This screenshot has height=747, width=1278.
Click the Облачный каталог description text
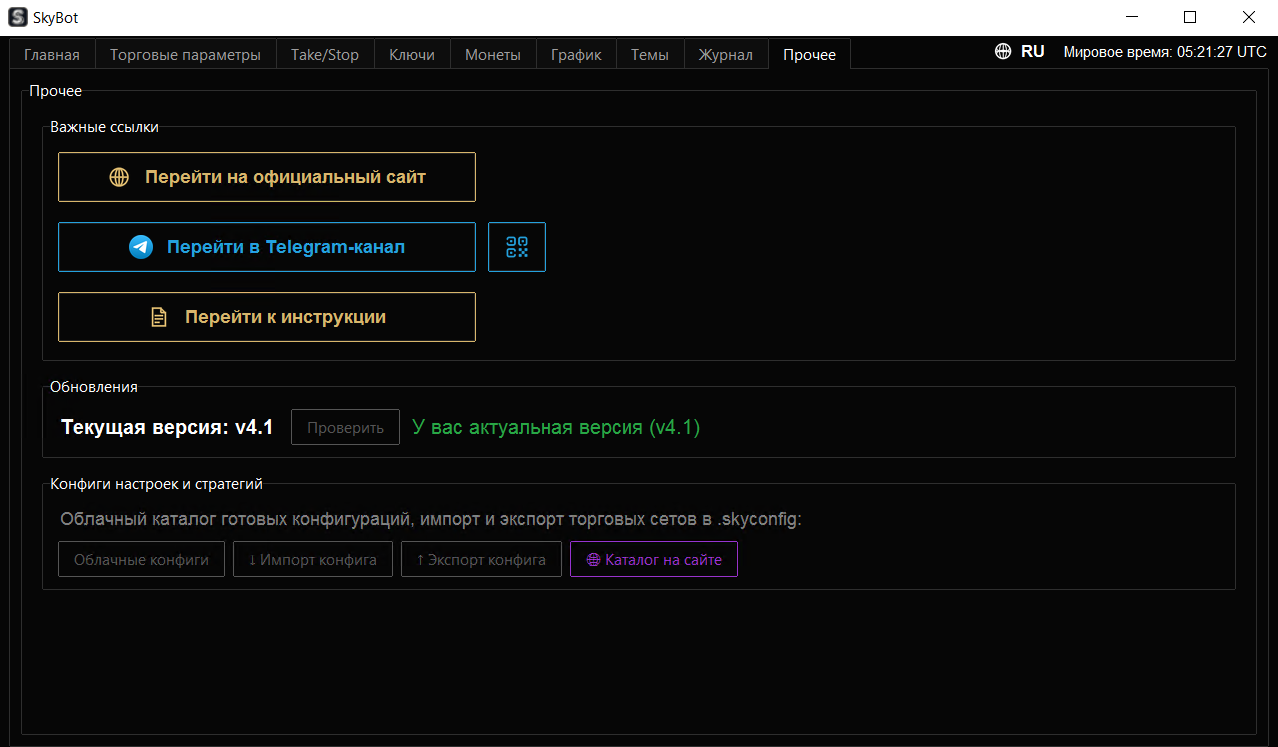click(x=431, y=519)
